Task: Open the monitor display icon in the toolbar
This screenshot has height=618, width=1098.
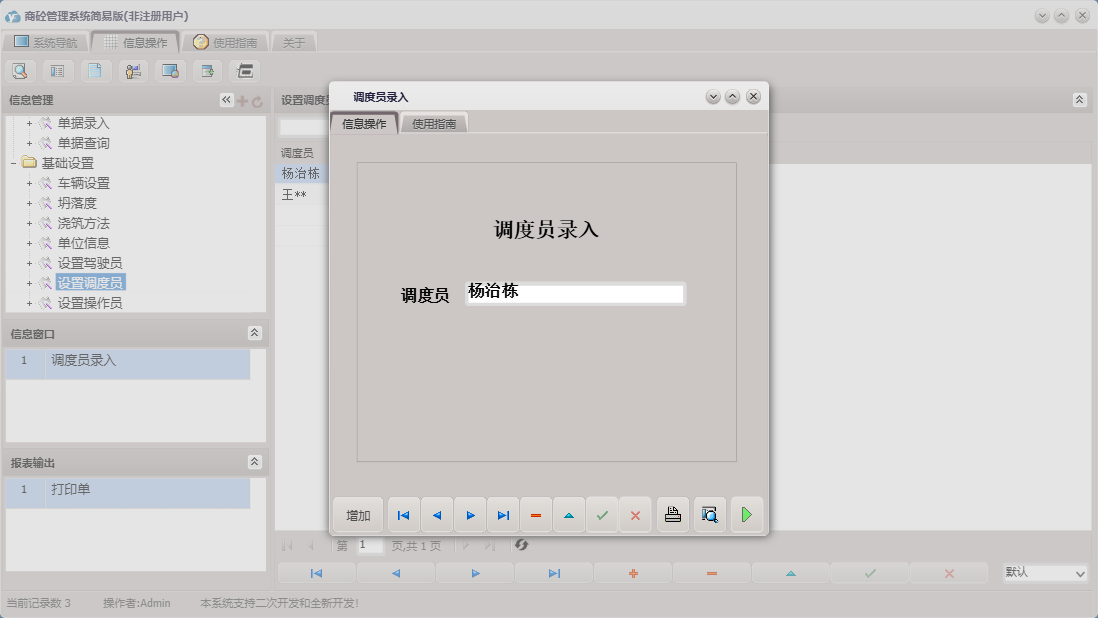Action: pos(169,70)
